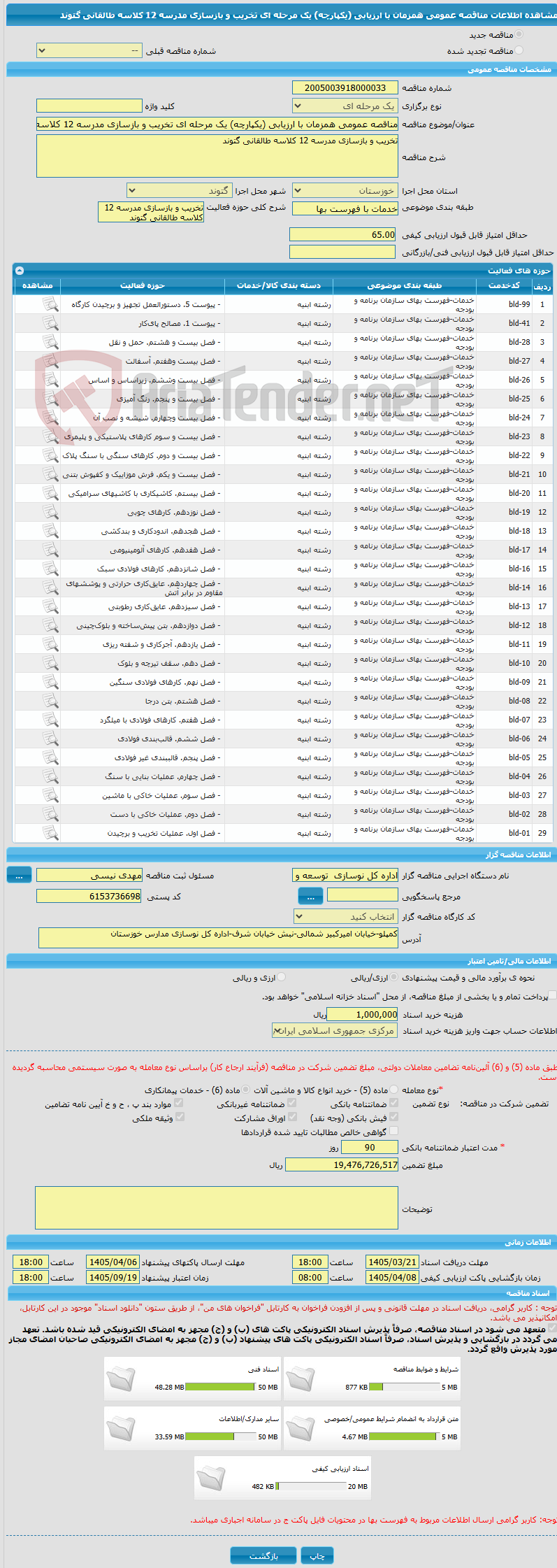Open the شرایط و ضوابط مناقصه folder icon
Viewport: 557px width, 1568px height.
point(301,1378)
